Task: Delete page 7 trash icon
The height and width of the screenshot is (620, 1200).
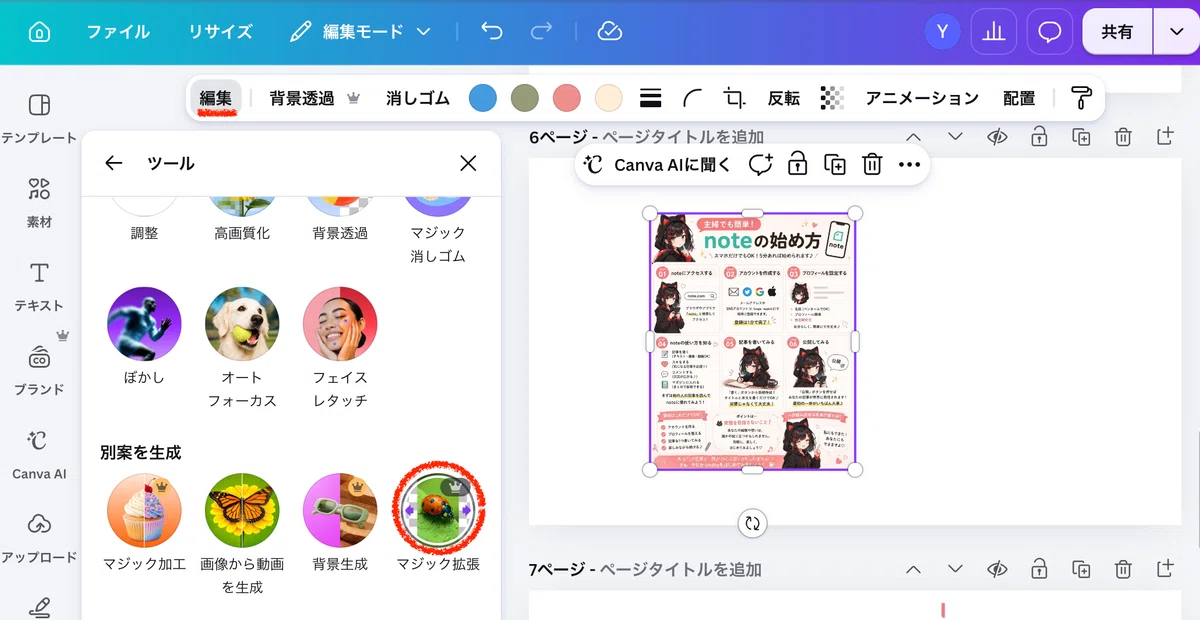Action: pos(1123,569)
